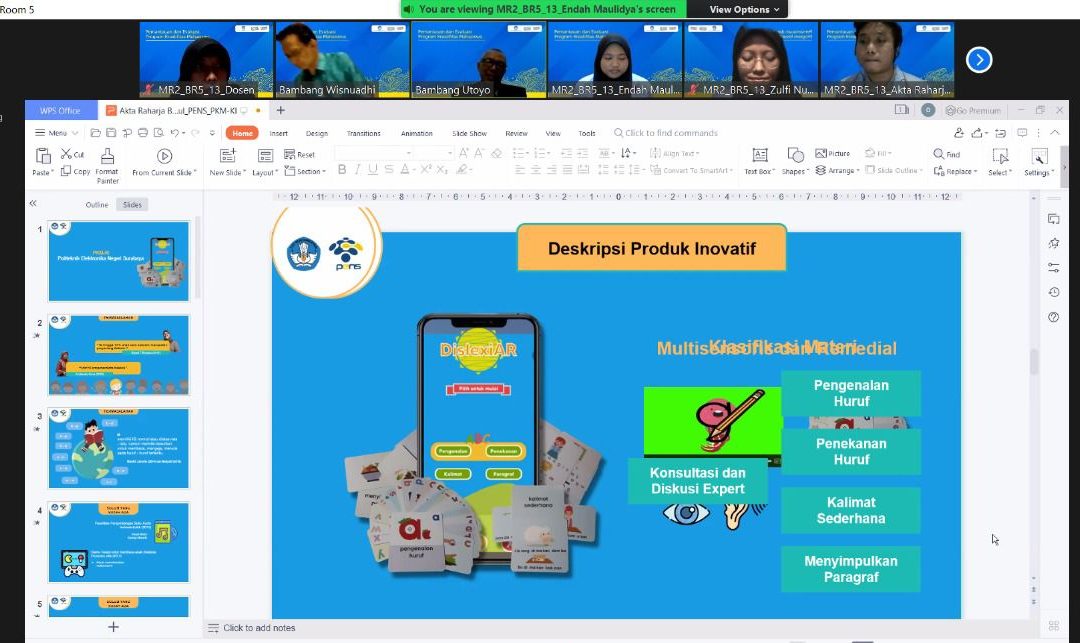Switch to the Review ribbon tab
Screen dimensions: 1080x643
coord(516,134)
